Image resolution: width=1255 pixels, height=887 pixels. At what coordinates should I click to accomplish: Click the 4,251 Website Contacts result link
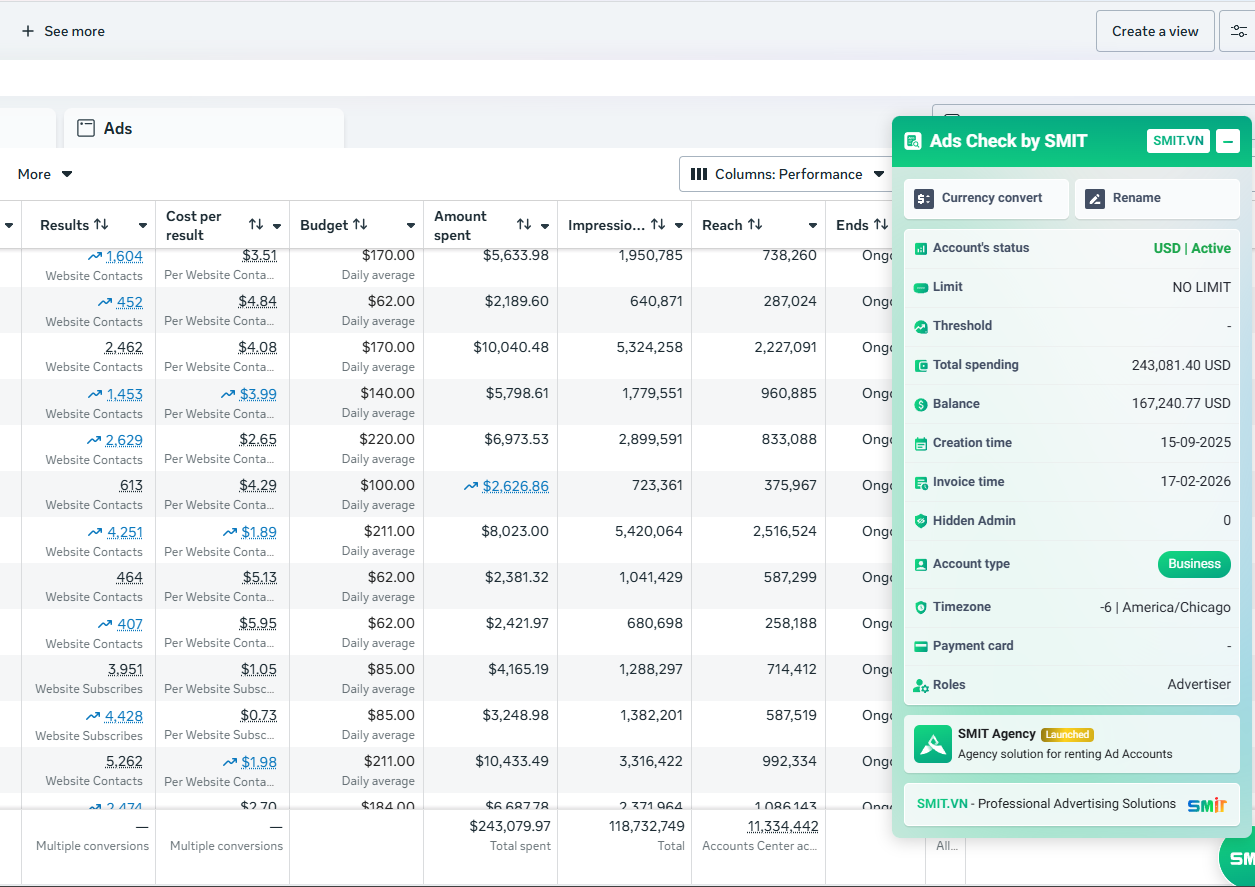pos(124,532)
